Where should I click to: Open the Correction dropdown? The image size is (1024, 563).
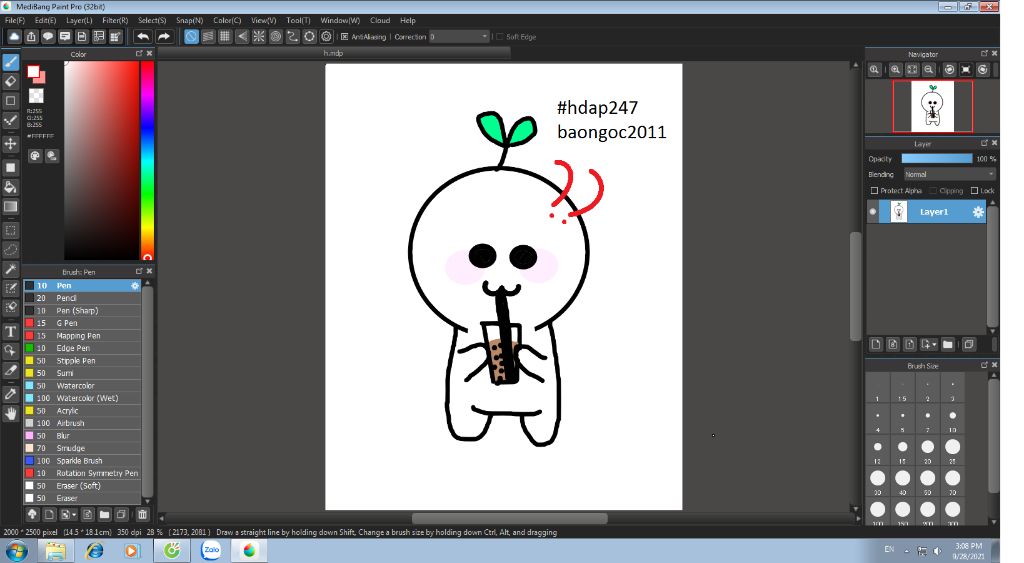[458, 37]
